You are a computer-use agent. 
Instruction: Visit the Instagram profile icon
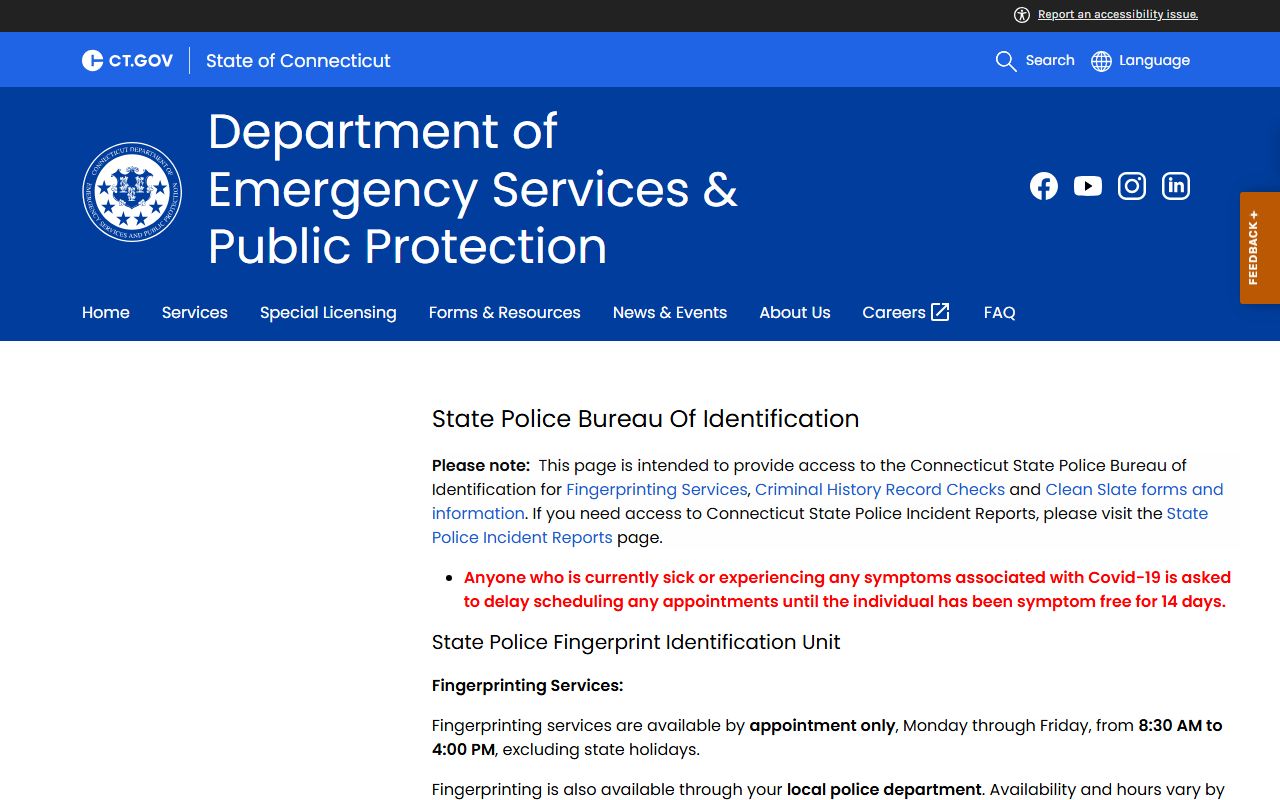tap(1131, 186)
